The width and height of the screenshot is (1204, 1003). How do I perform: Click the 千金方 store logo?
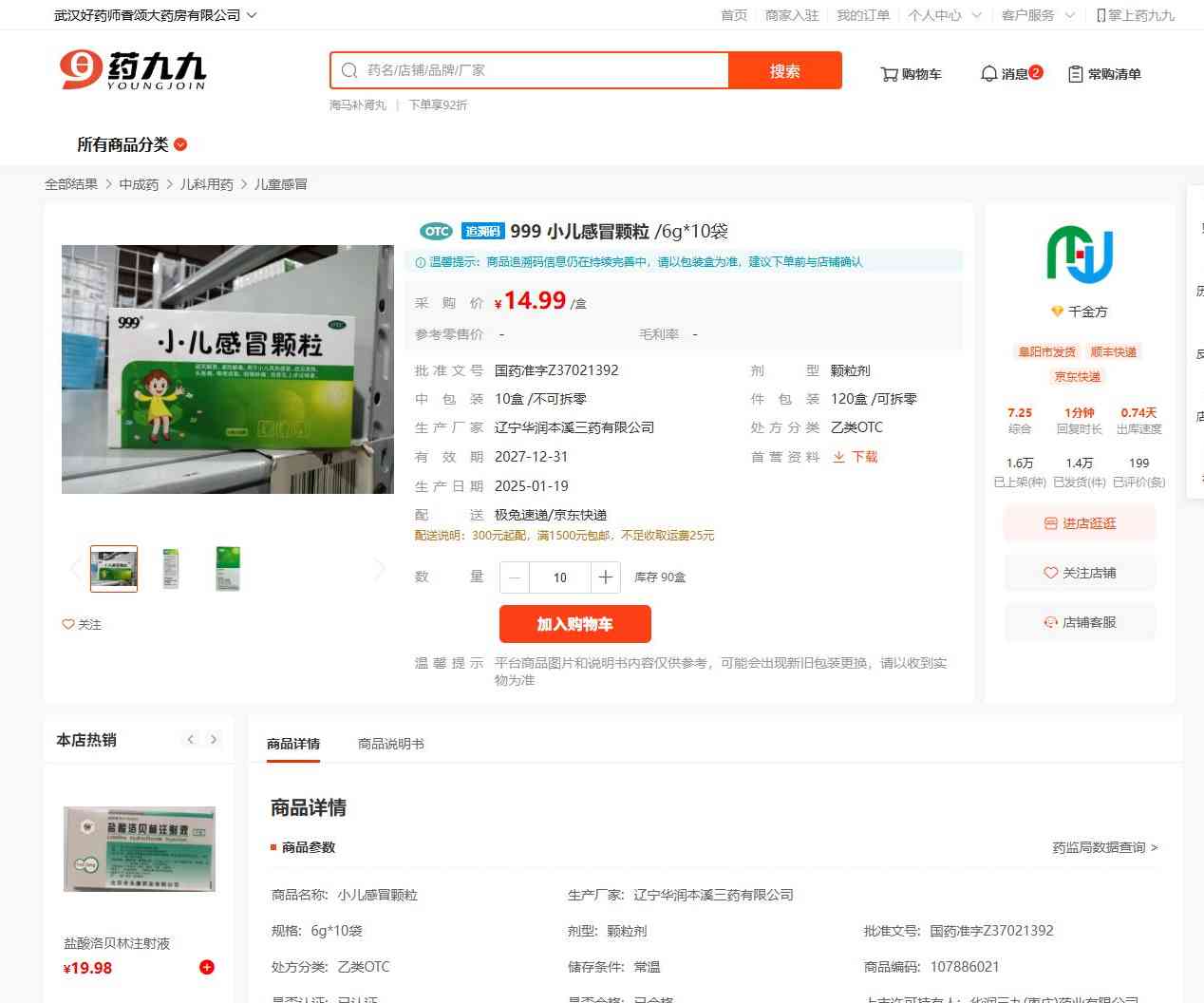[1080, 255]
